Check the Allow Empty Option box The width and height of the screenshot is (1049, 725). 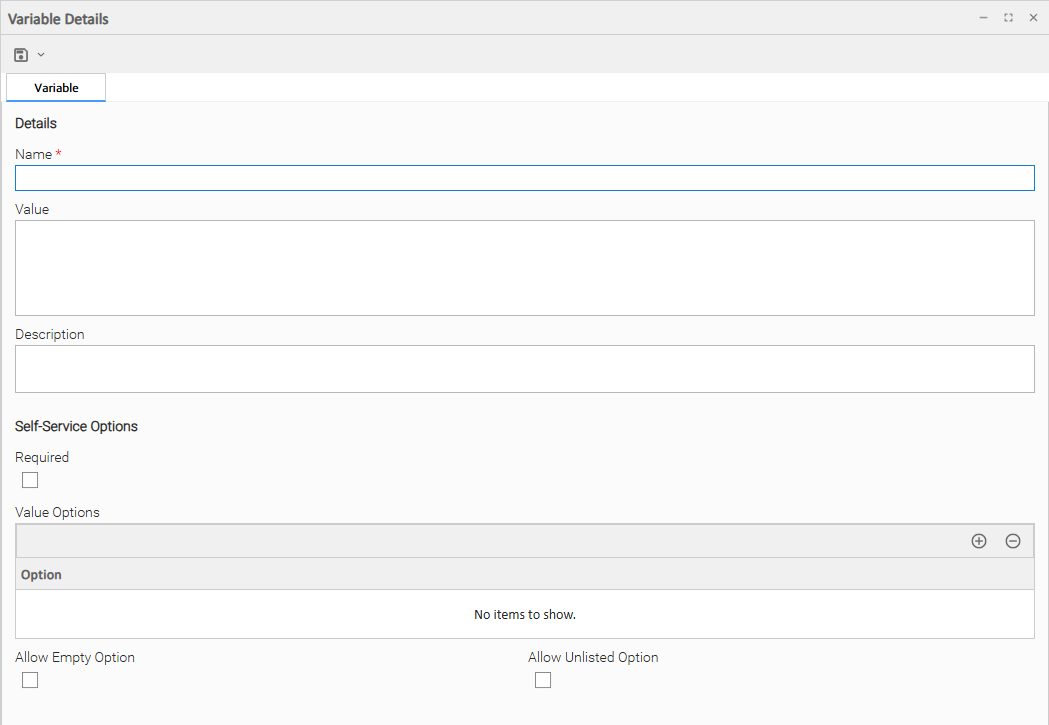pyautogui.click(x=30, y=680)
